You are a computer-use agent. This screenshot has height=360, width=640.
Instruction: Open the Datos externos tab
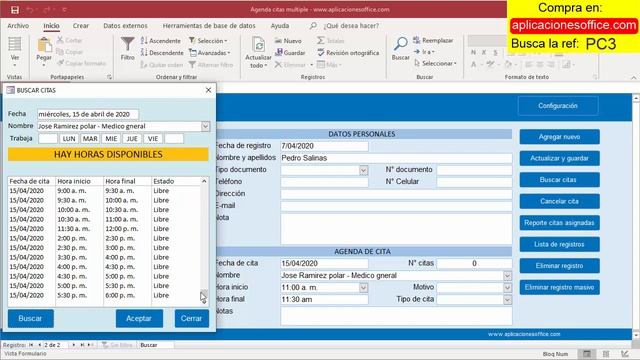[125, 26]
